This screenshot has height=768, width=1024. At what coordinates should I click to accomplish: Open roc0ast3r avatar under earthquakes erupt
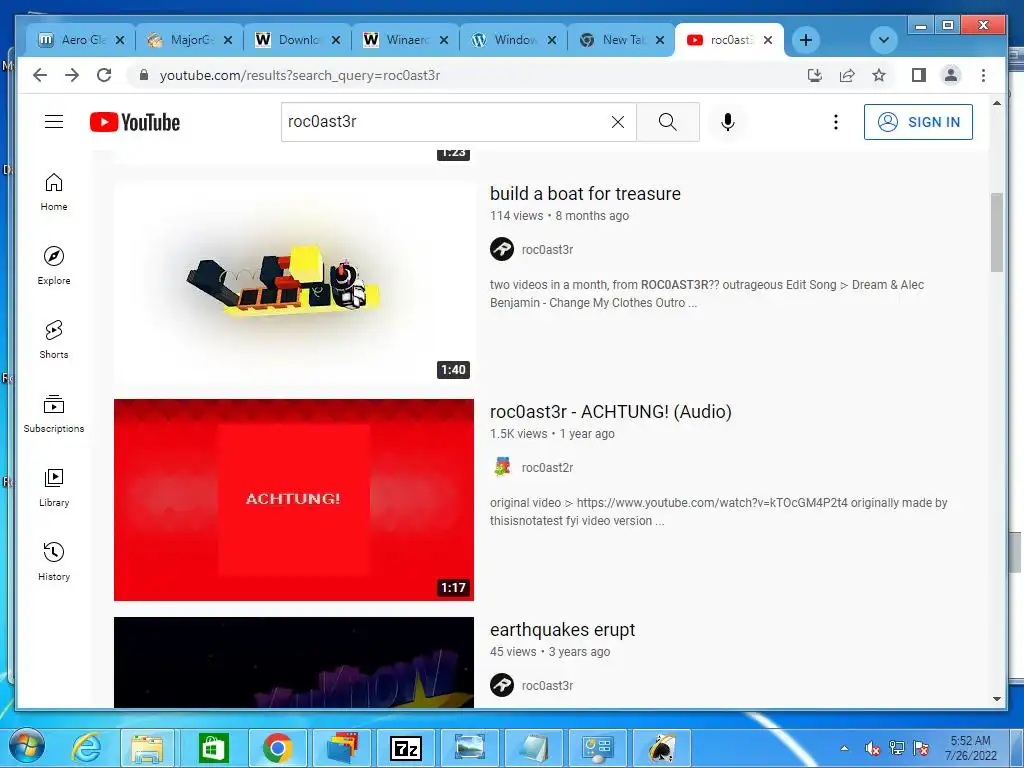502,685
